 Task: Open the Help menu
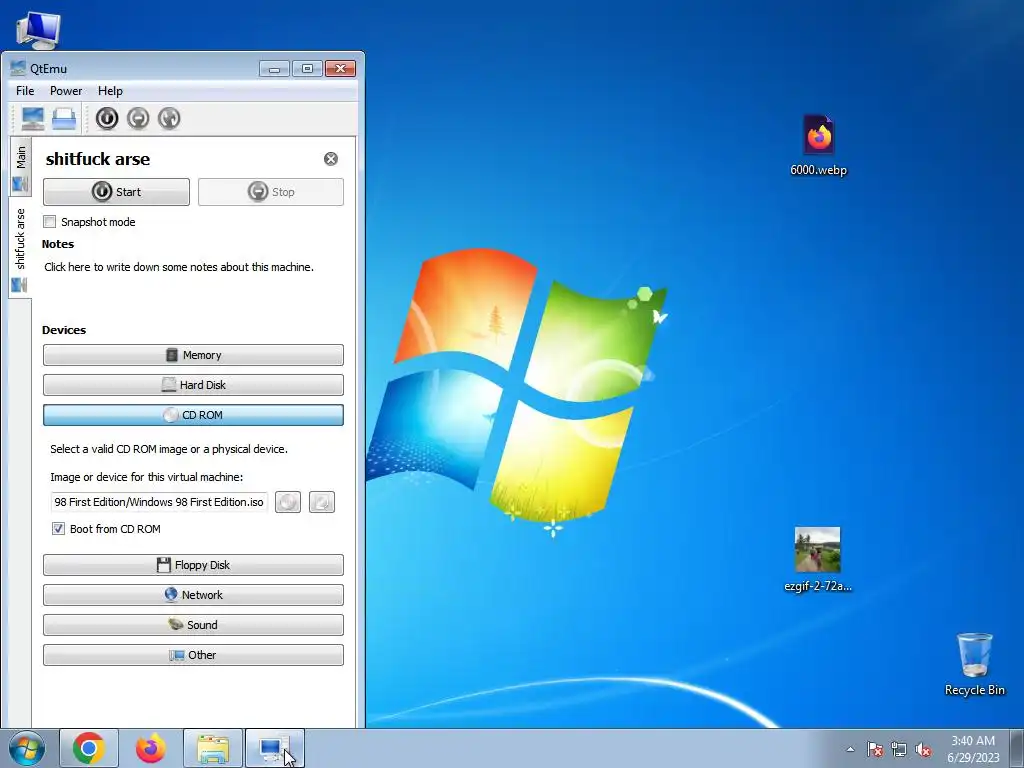point(110,91)
